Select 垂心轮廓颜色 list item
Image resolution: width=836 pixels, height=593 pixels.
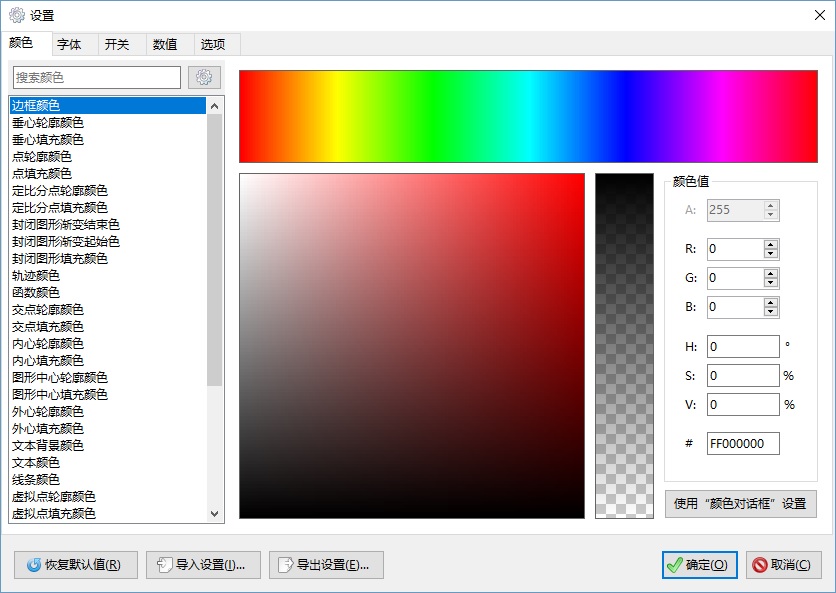point(108,123)
